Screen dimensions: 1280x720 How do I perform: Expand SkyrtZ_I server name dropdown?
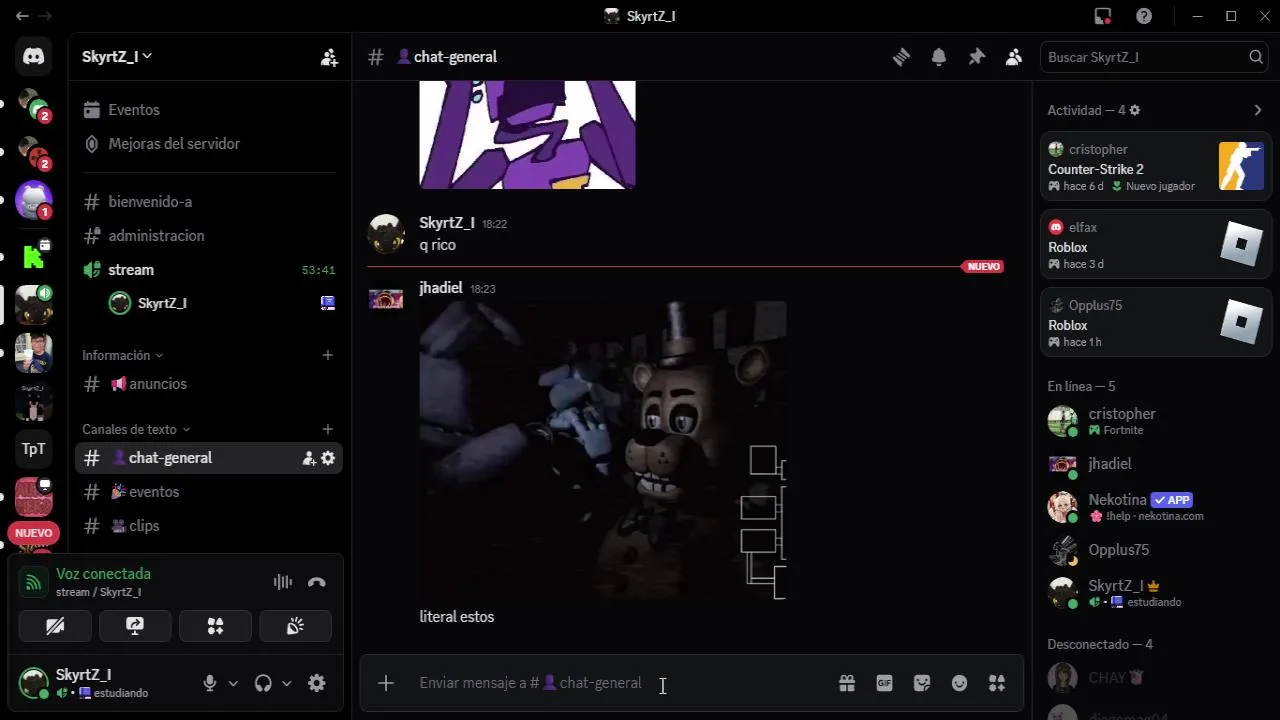[x=117, y=57]
